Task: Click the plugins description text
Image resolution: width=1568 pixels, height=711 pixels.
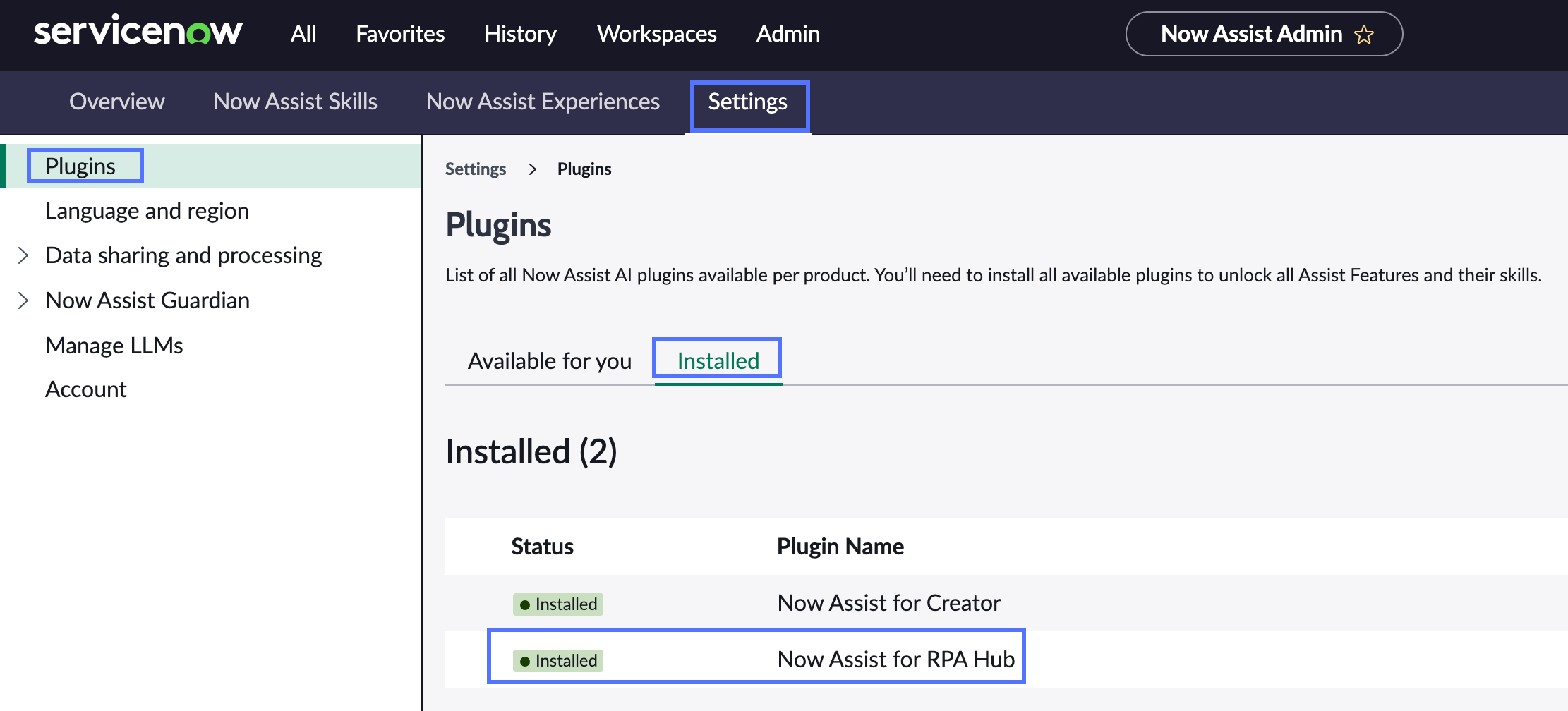Action: click(x=994, y=275)
